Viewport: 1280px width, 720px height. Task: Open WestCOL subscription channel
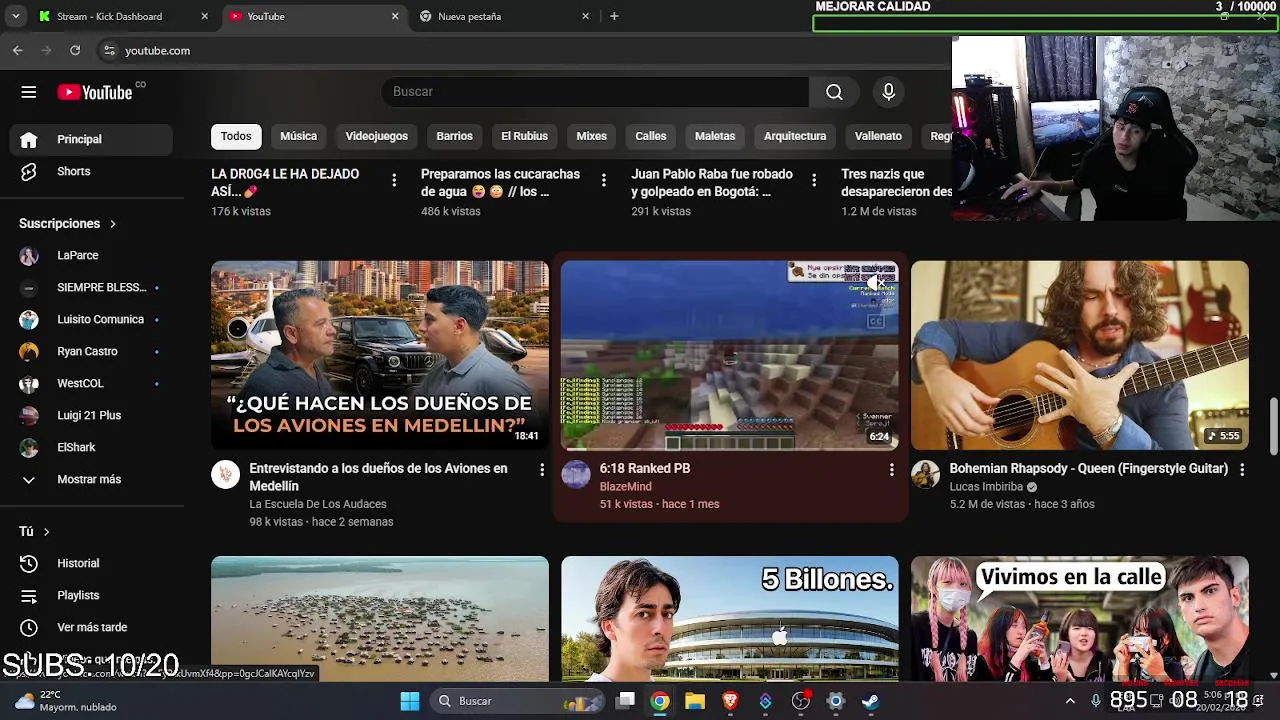click(92, 383)
